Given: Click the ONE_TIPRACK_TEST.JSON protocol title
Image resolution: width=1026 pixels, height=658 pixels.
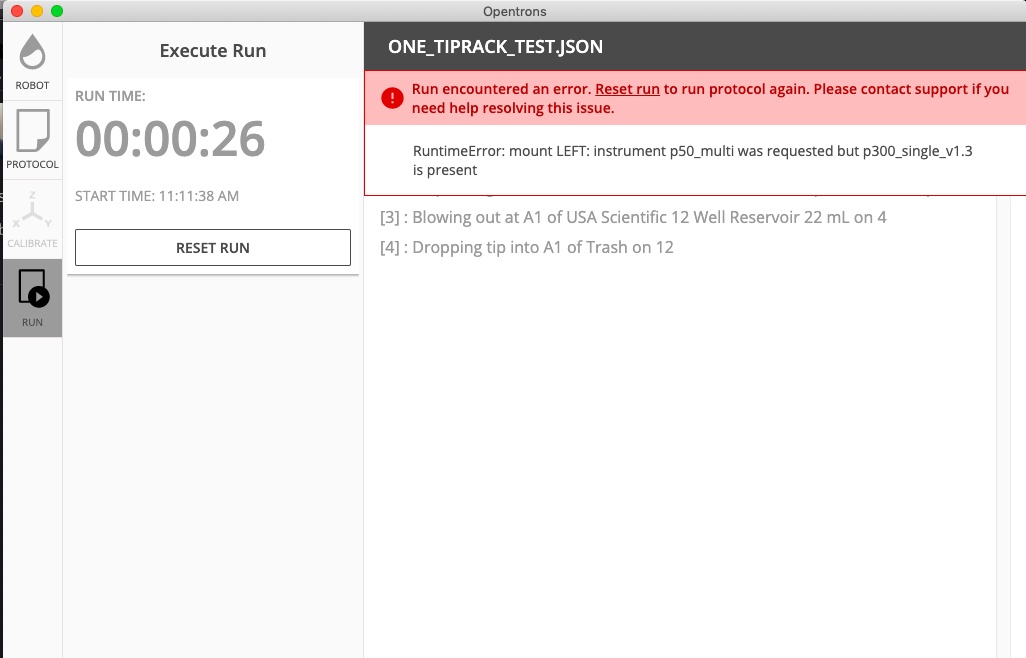Looking at the screenshot, I should [495, 47].
